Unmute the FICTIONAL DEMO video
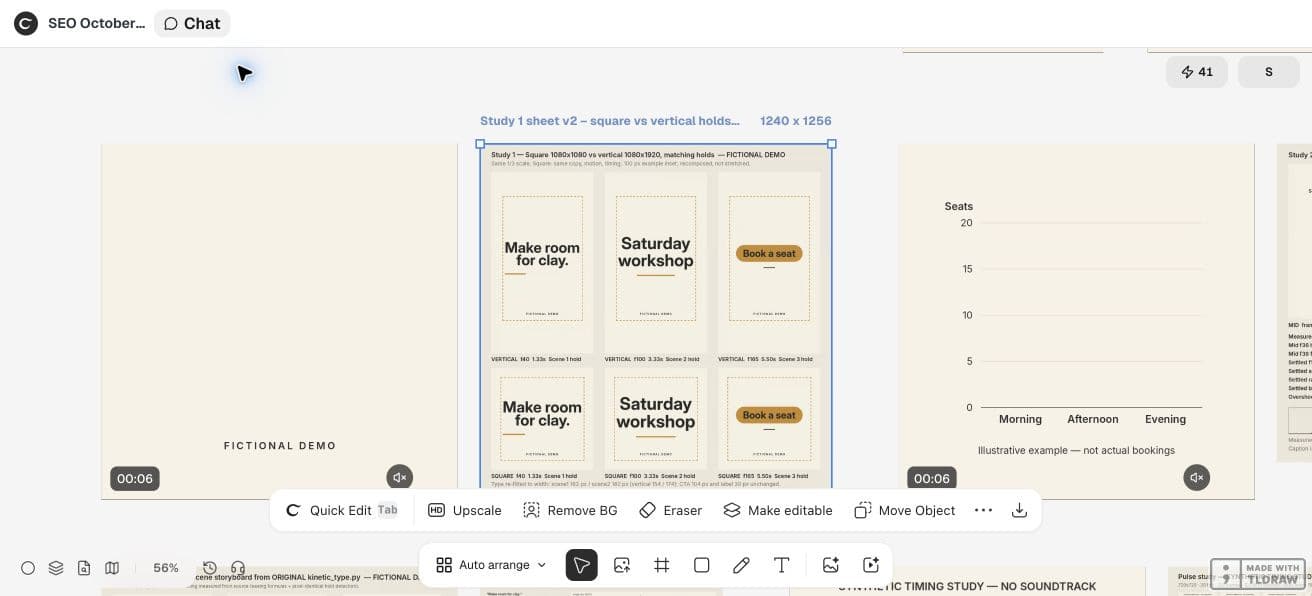The height and width of the screenshot is (596, 1312). tap(400, 478)
